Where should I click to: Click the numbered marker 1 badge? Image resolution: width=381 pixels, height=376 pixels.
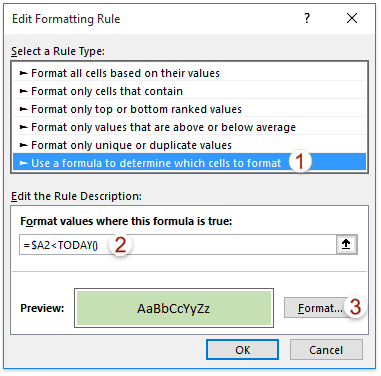click(300, 161)
